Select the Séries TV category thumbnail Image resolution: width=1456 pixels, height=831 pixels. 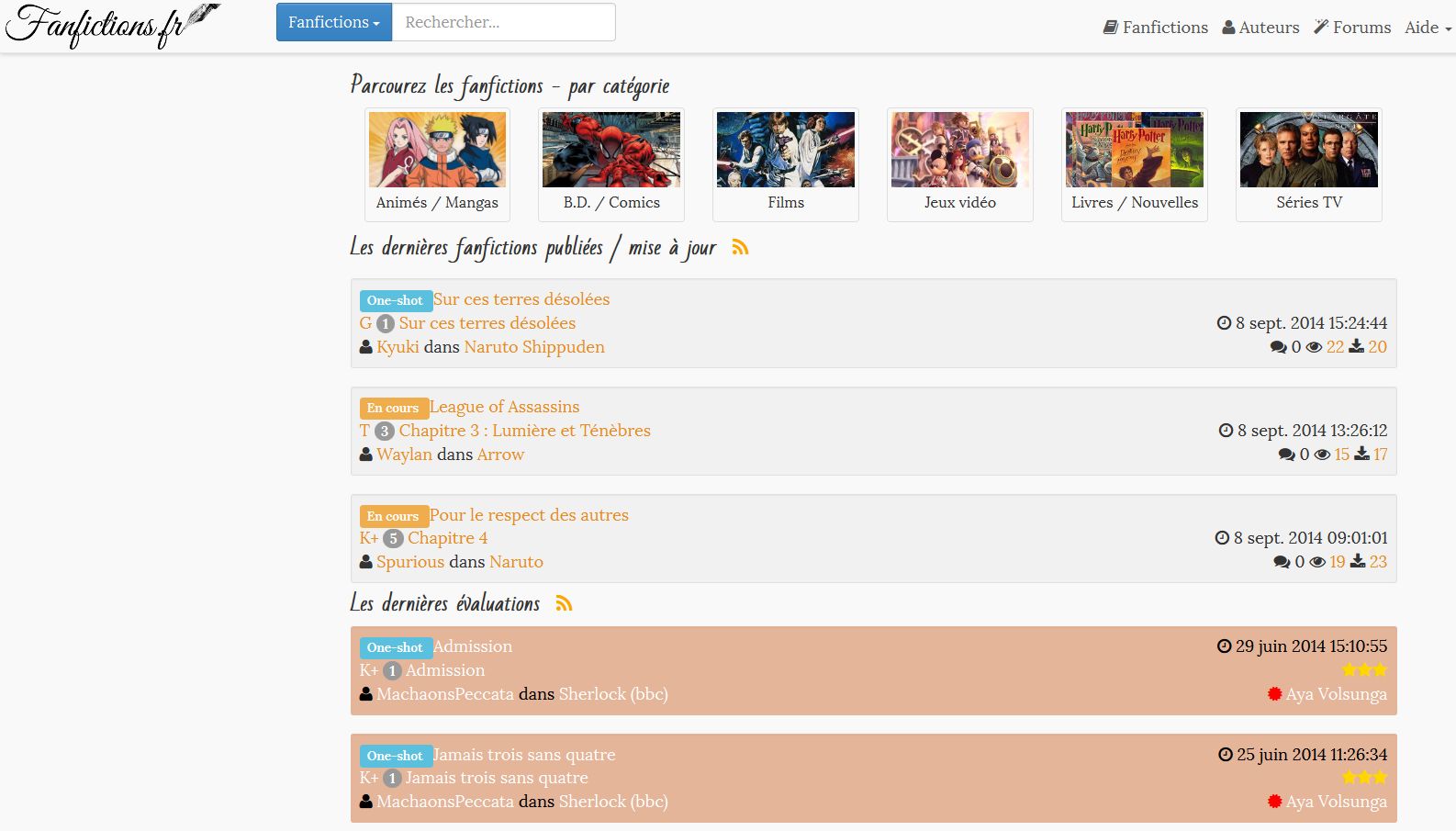(1309, 164)
